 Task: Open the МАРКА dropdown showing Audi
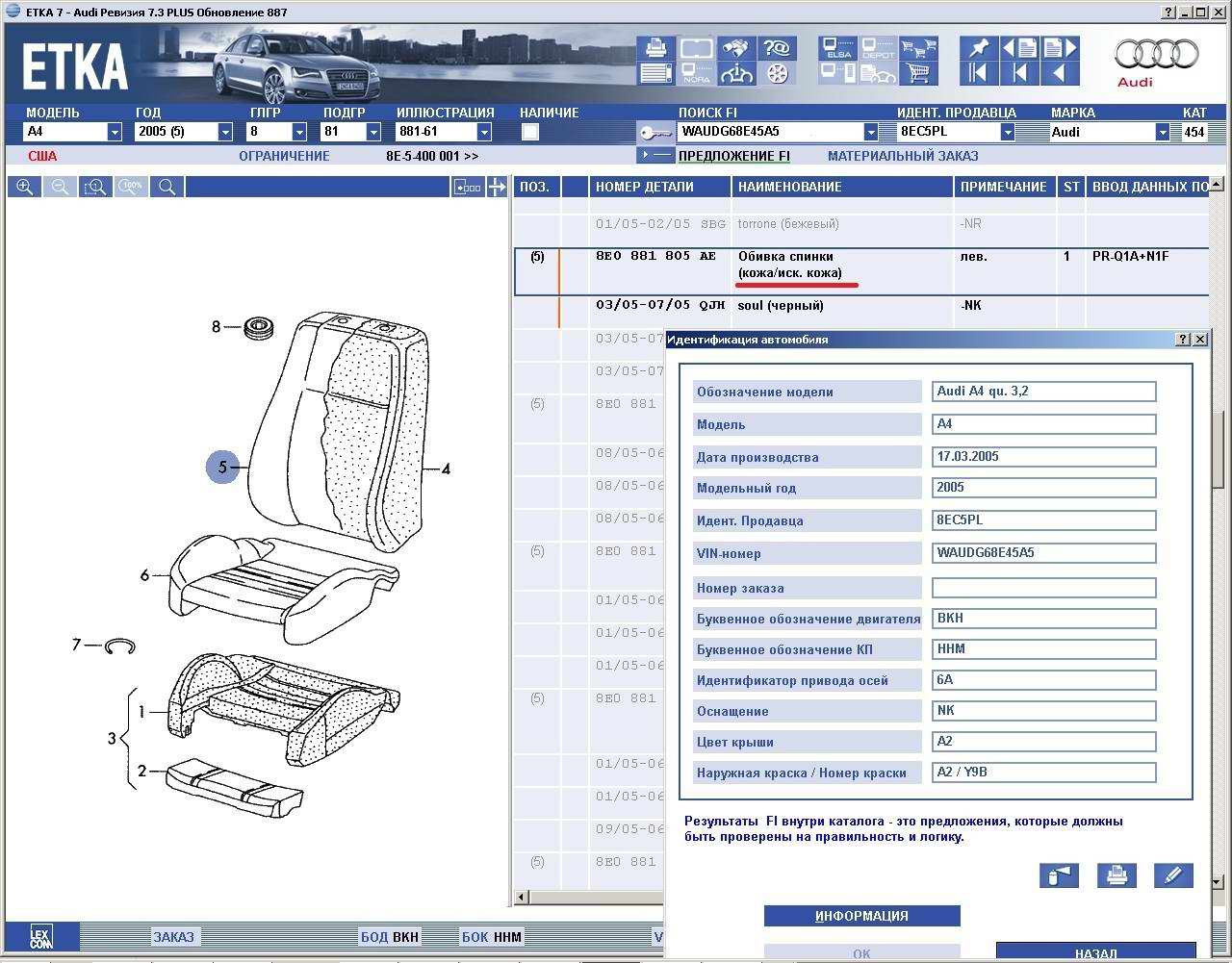pos(1163,132)
